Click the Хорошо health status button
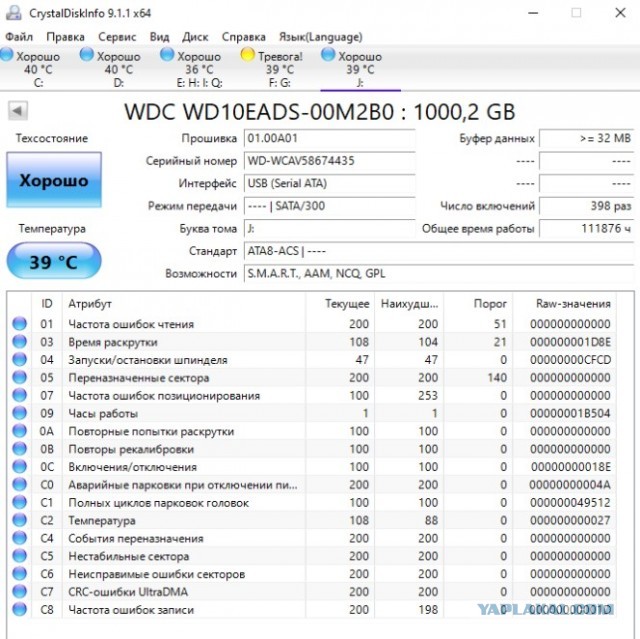Image resolution: width=640 pixels, height=639 pixels. pyautogui.click(x=54, y=180)
